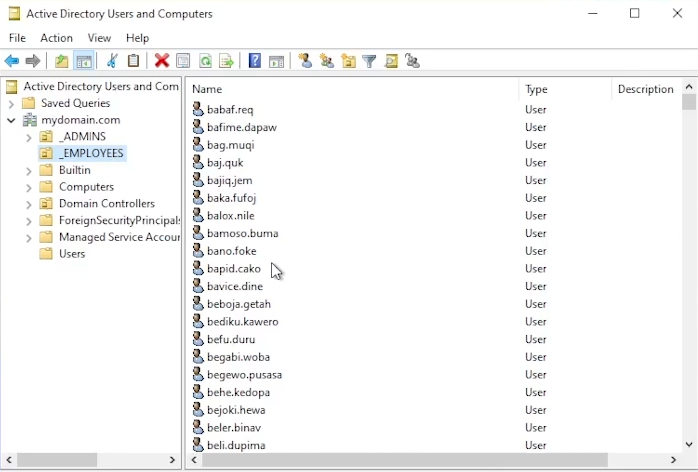Select user bamoso.buma

[x=243, y=233]
